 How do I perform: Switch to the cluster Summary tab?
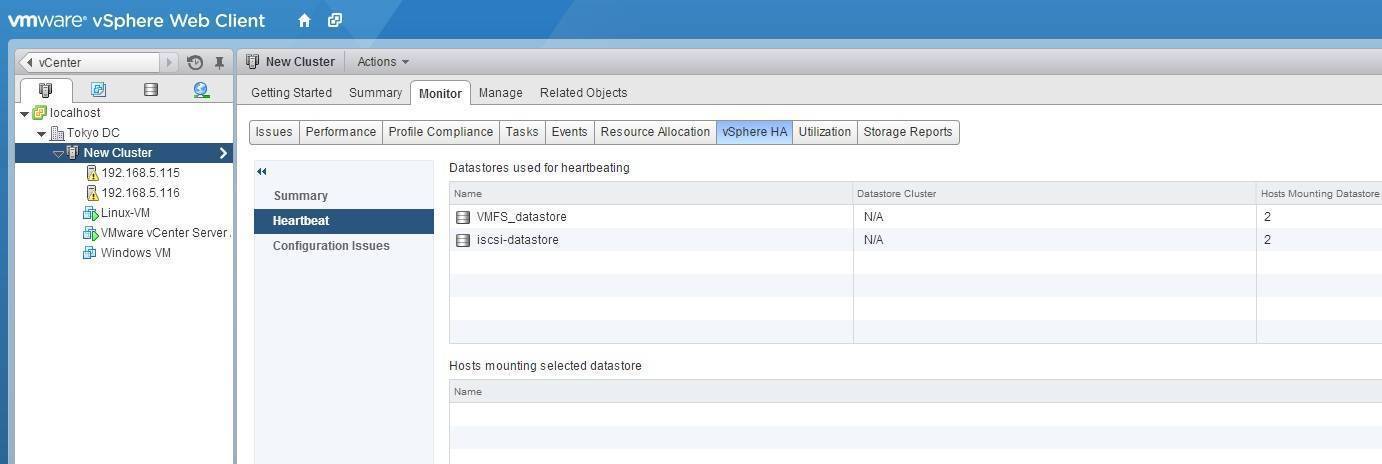(x=375, y=93)
